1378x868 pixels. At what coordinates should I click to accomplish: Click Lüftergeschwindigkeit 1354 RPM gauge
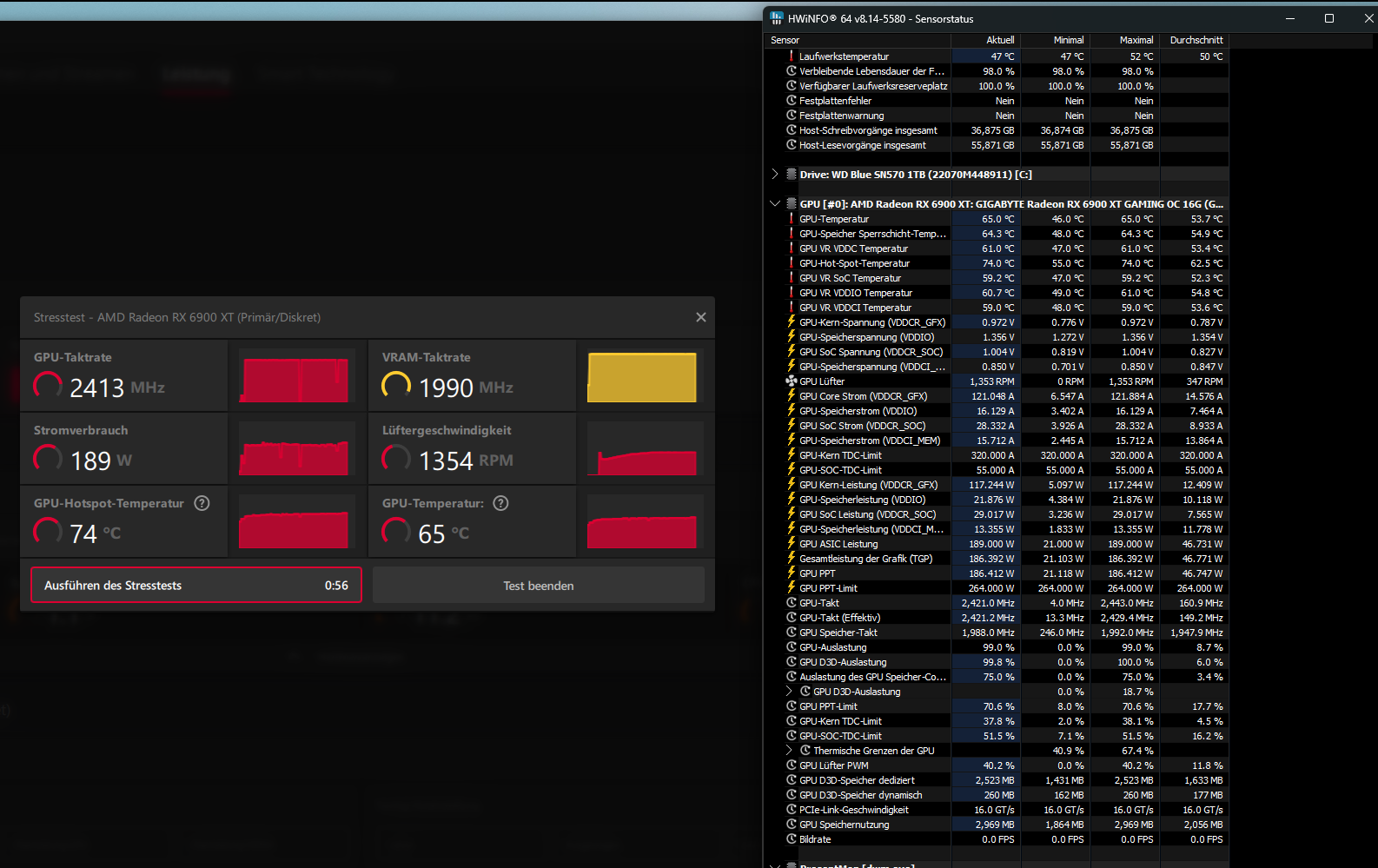tap(396, 458)
